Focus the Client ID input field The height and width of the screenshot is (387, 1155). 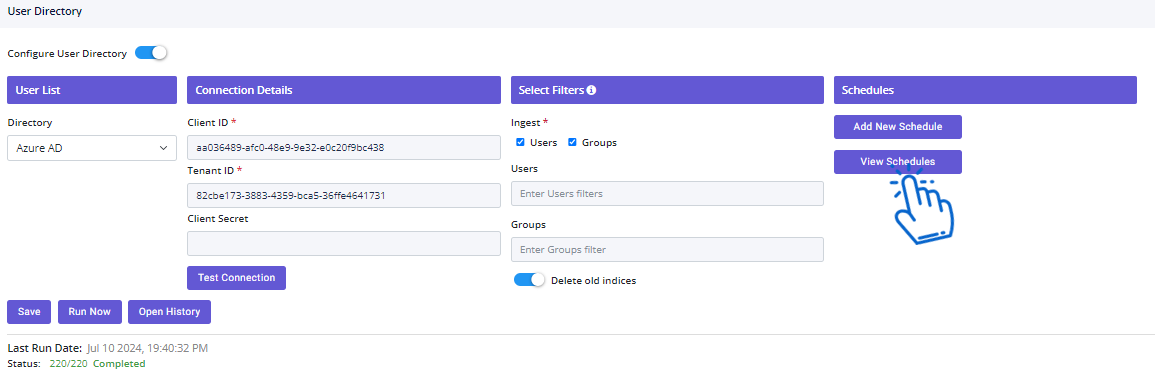(x=344, y=147)
